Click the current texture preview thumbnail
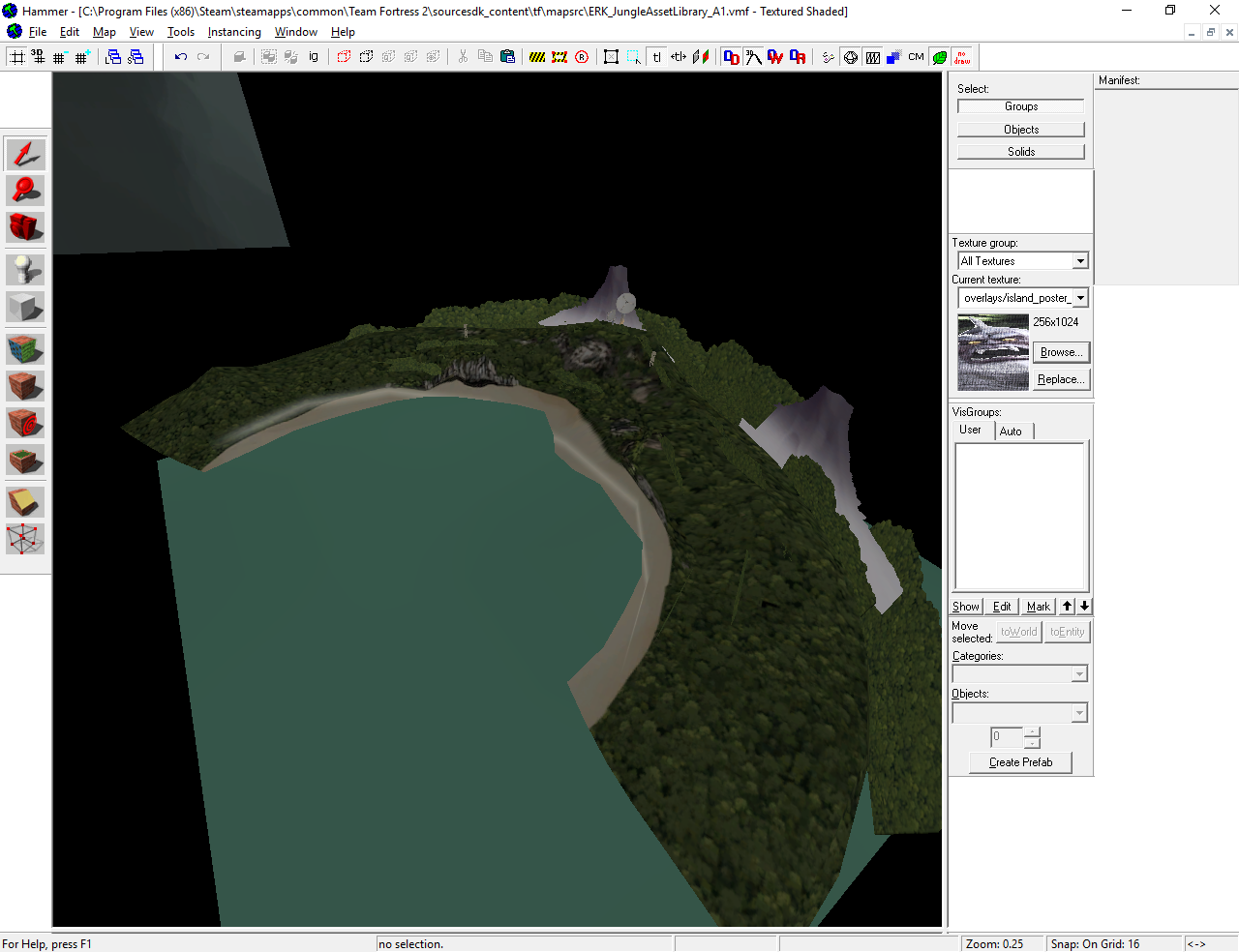 [x=993, y=352]
